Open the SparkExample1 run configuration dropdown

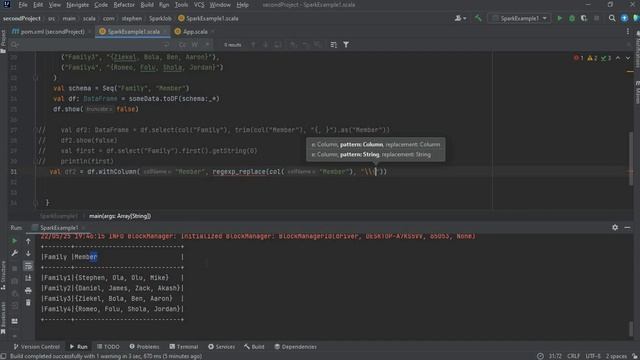pyautogui.click(x=520, y=18)
